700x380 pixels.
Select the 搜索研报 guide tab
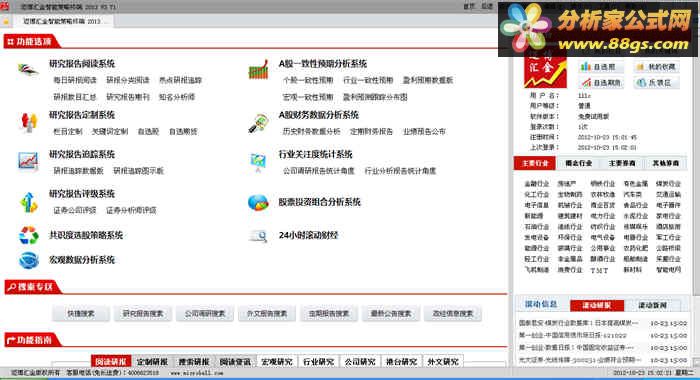point(194,362)
